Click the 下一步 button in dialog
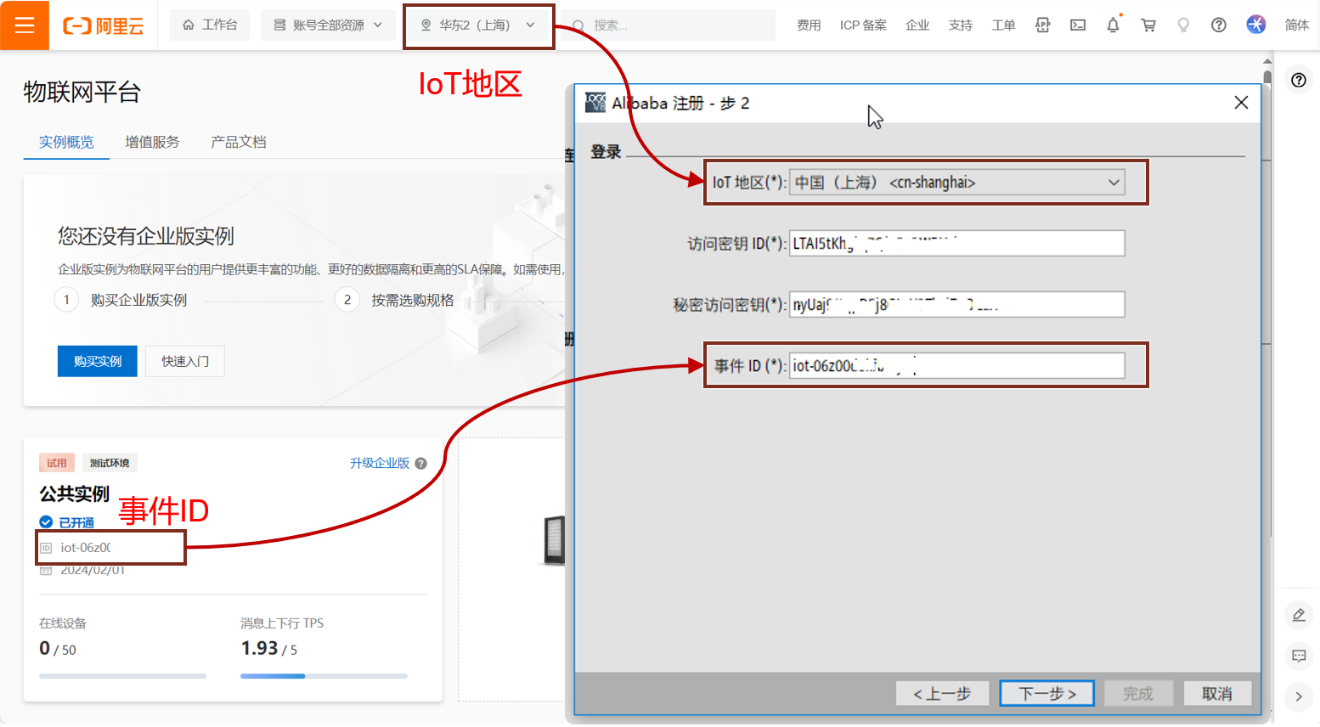This screenshot has height=727, width=1320. point(1047,693)
